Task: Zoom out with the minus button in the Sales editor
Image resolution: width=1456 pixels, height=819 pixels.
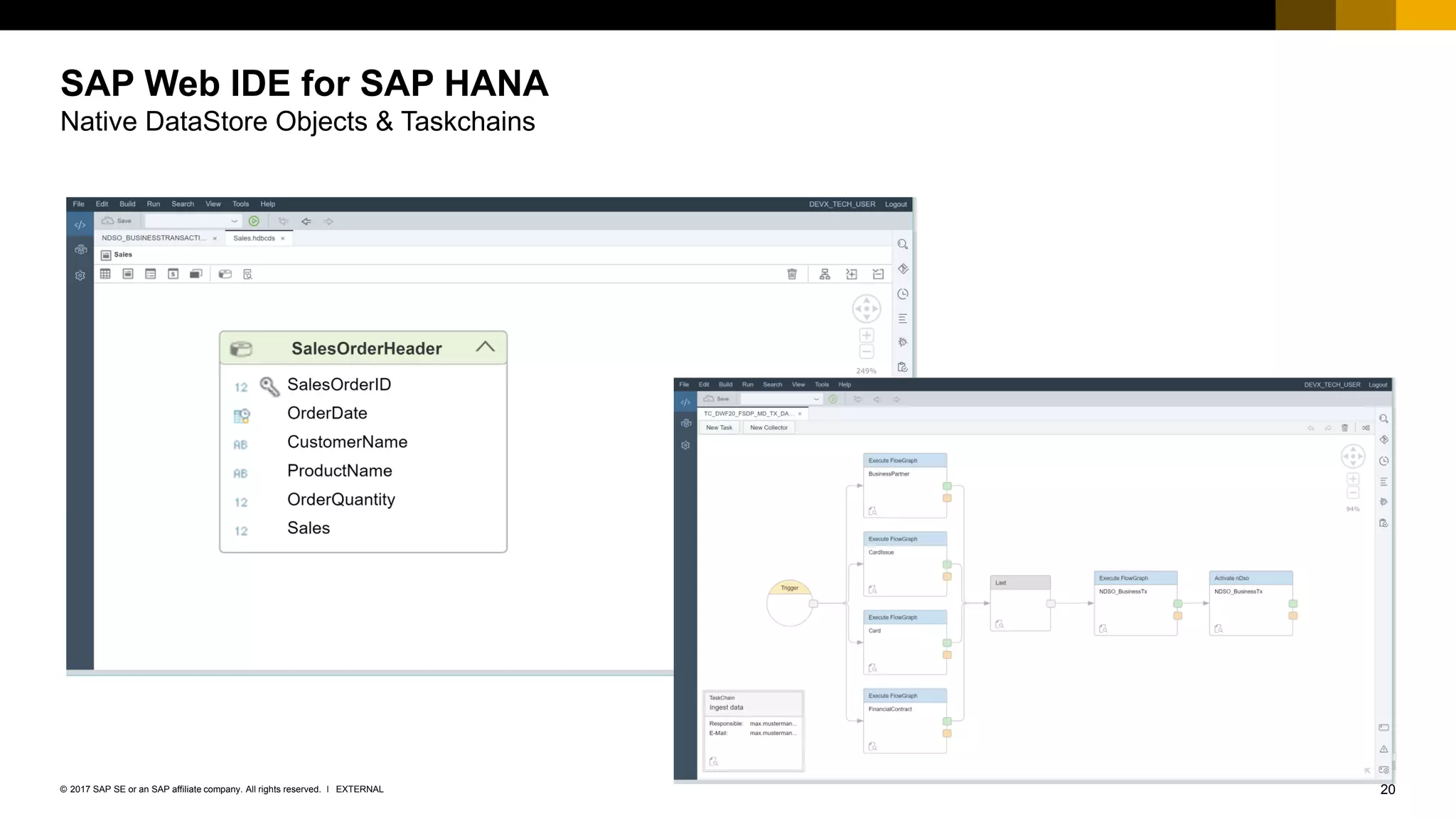Action: [867, 352]
